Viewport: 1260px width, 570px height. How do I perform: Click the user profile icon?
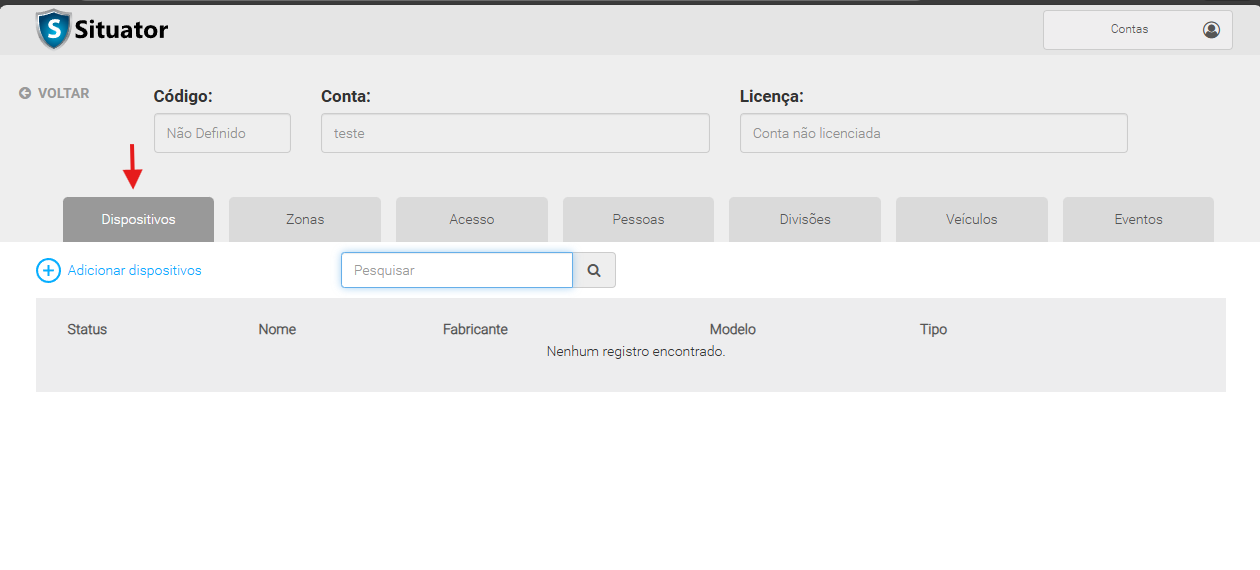click(1211, 30)
